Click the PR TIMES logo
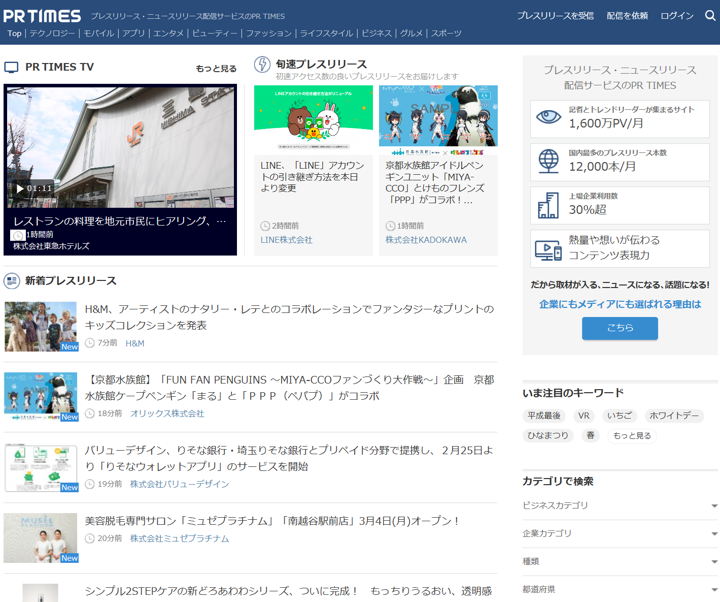The width and height of the screenshot is (720, 602). [42, 16]
